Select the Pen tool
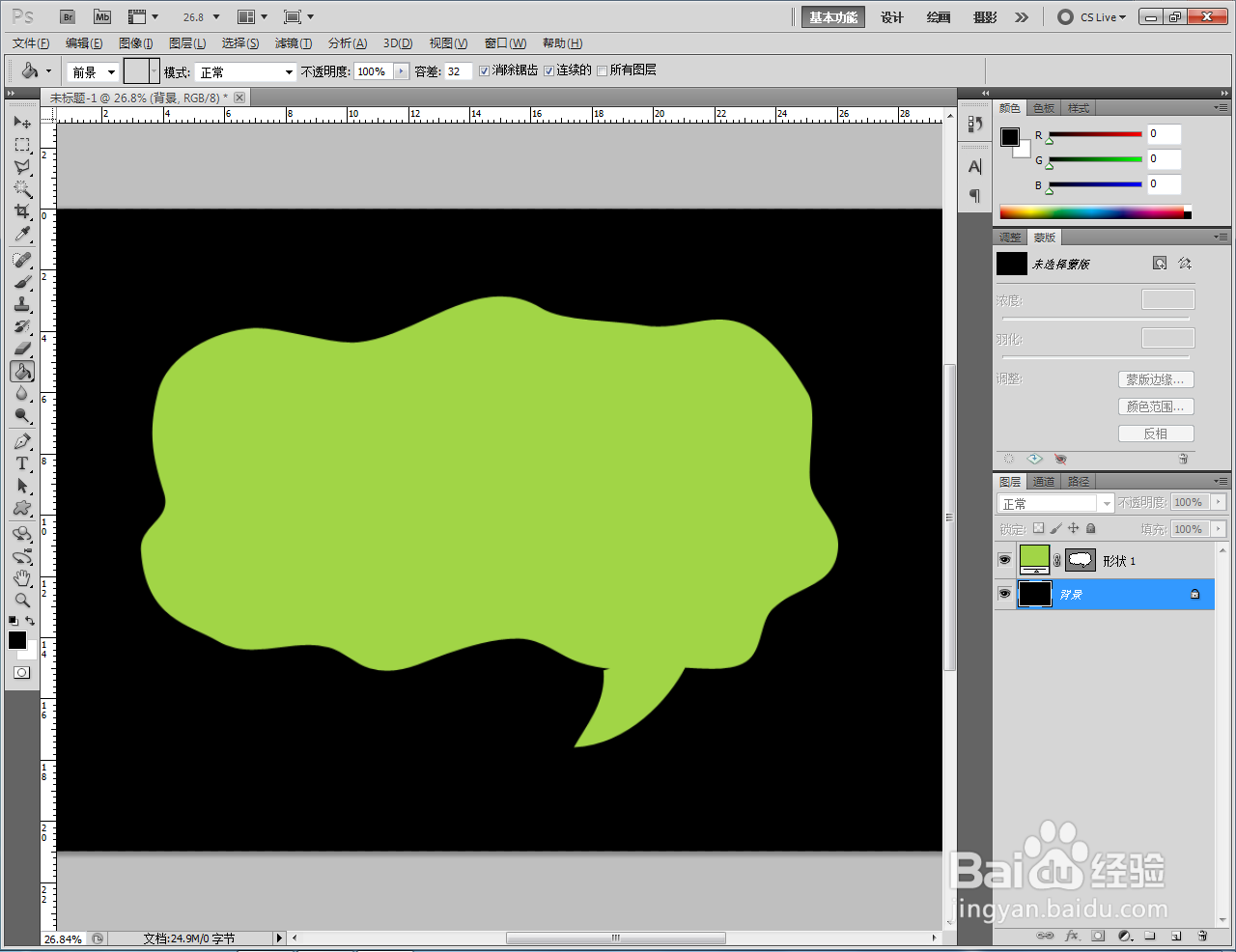The image size is (1236, 952). (x=22, y=441)
